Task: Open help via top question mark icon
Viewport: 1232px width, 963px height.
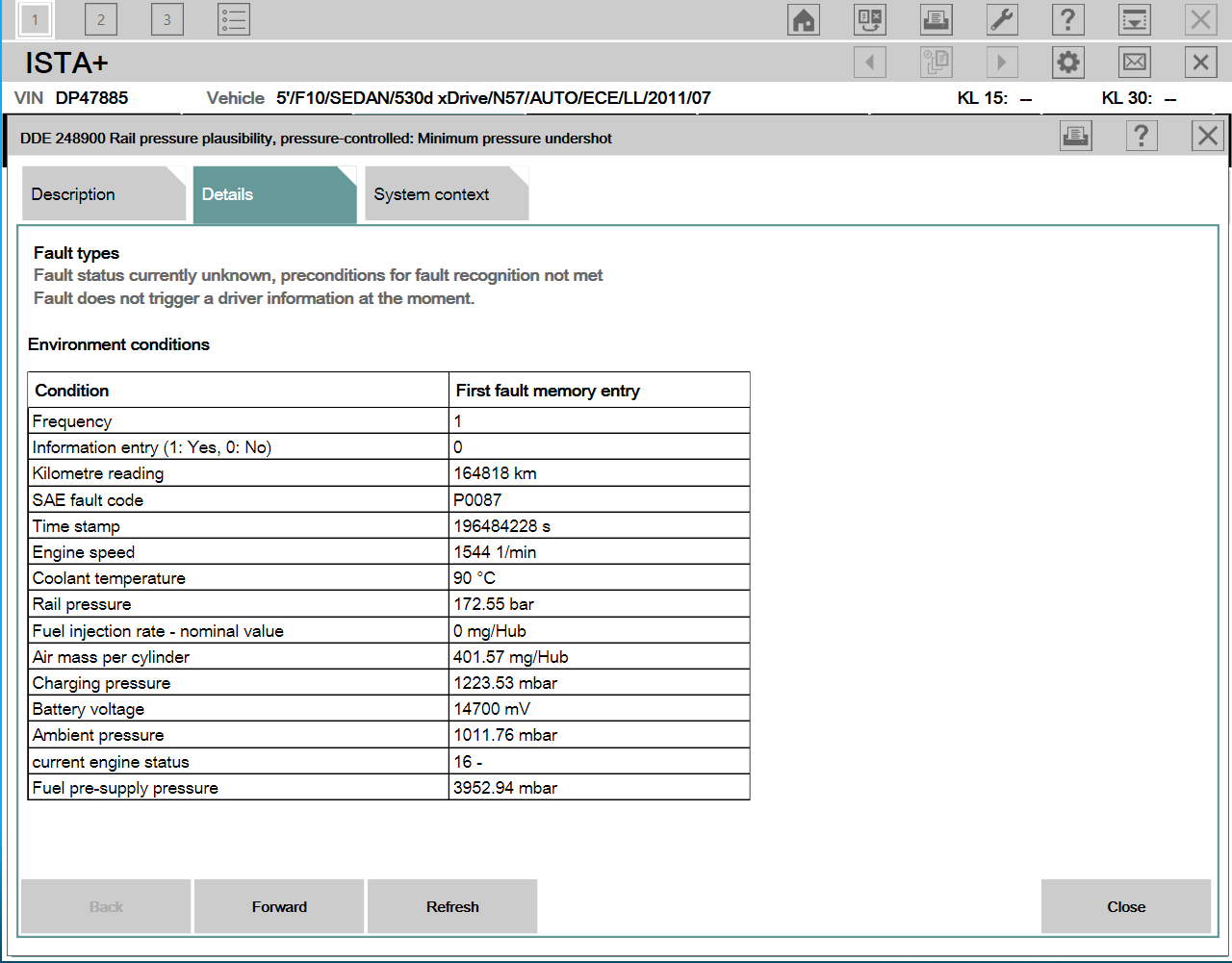Action: pos(1067,20)
